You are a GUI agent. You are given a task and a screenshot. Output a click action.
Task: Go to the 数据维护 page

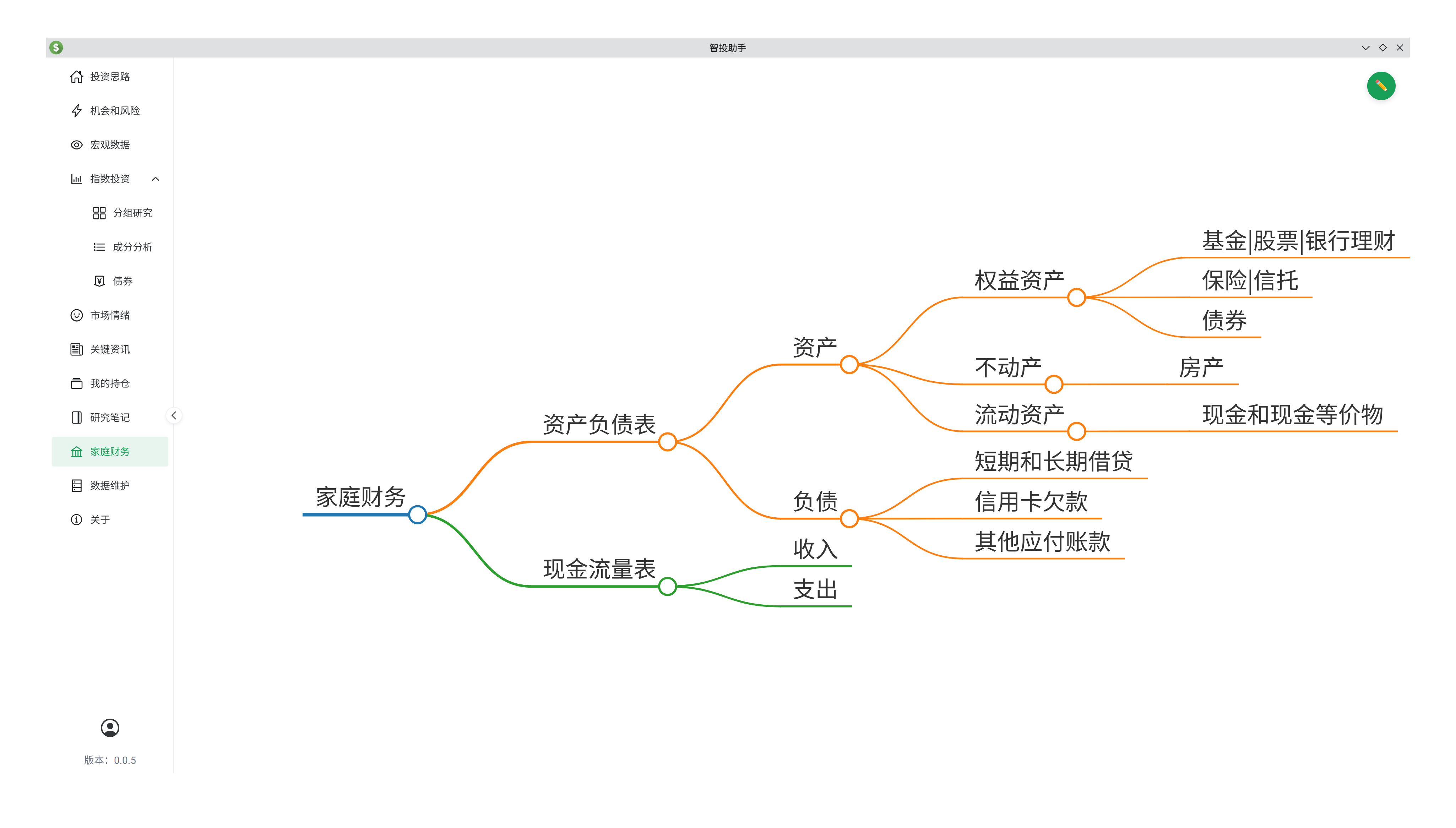coord(110,486)
